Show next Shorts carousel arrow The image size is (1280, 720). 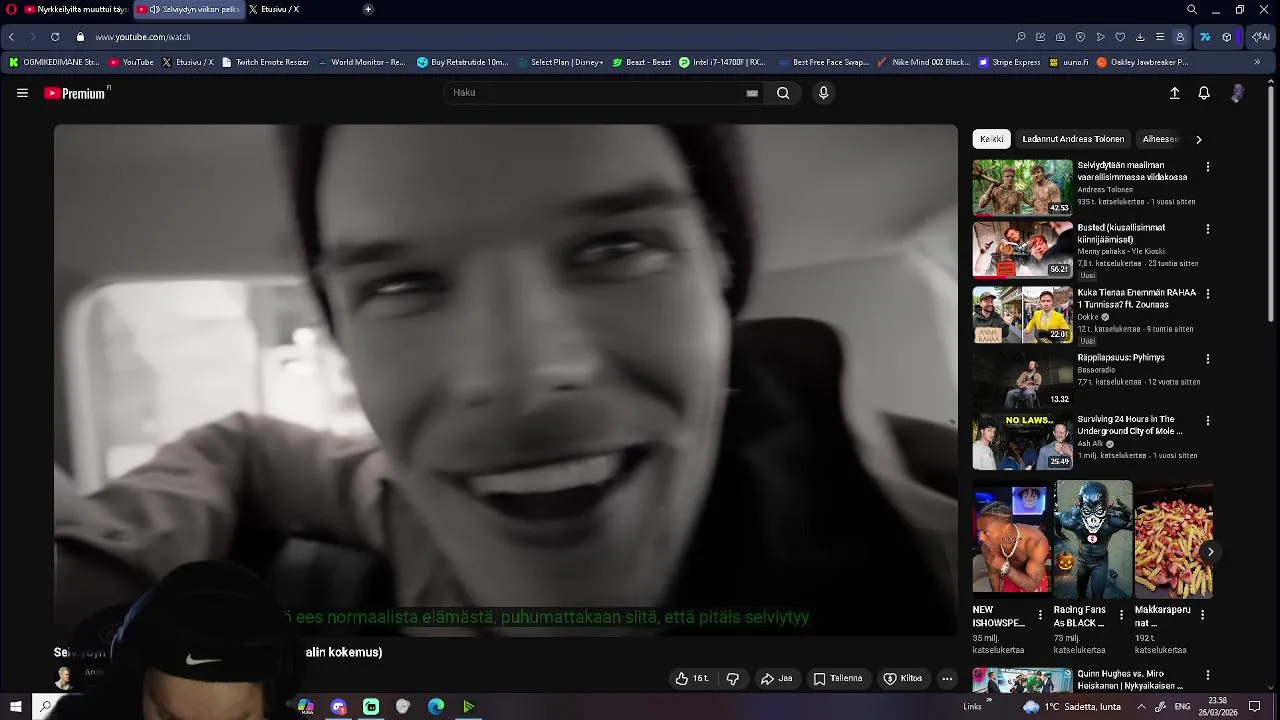1210,552
